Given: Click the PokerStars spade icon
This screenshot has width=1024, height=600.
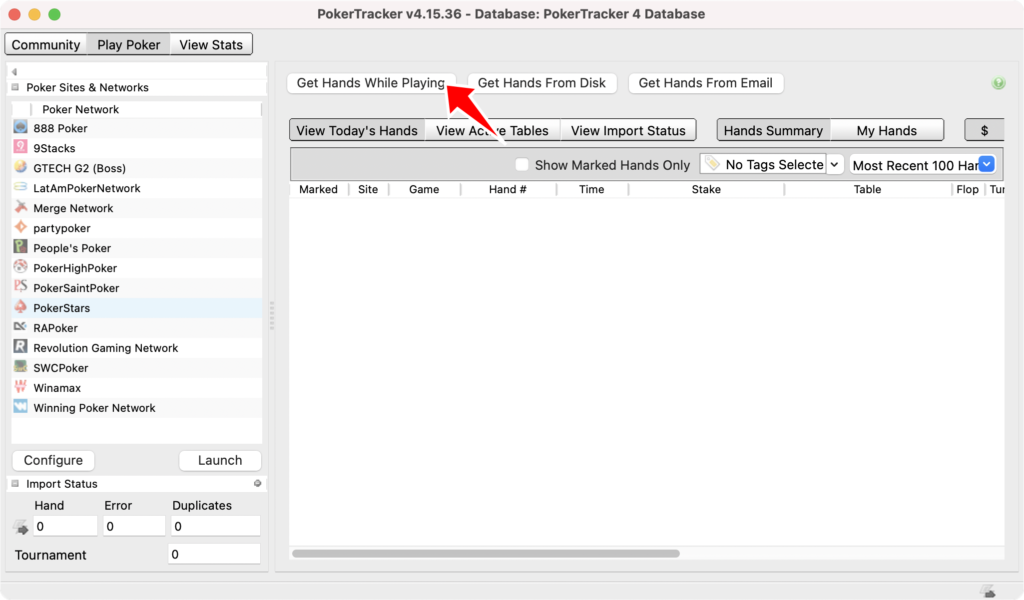Looking at the screenshot, I should tap(21, 307).
